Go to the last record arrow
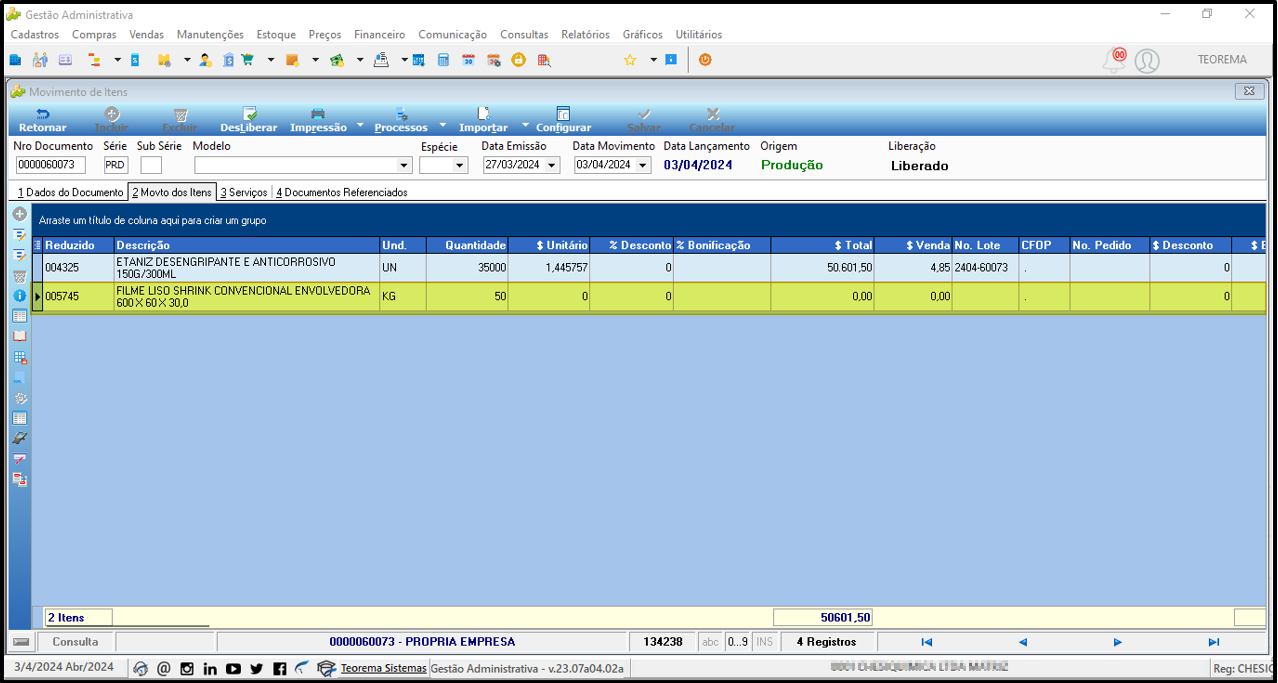Viewport: 1278px width, 683px height. [x=1213, y=642]
